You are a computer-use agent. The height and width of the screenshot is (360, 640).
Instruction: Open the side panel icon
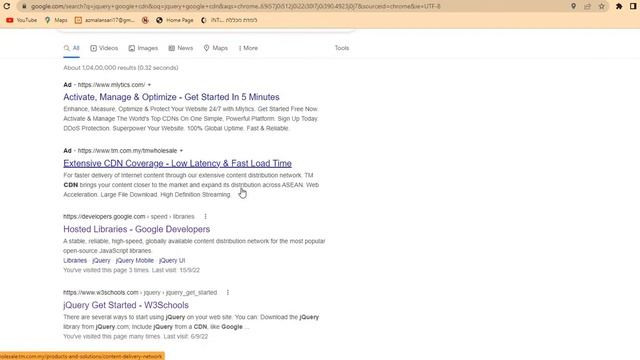(x=633, y=6)
